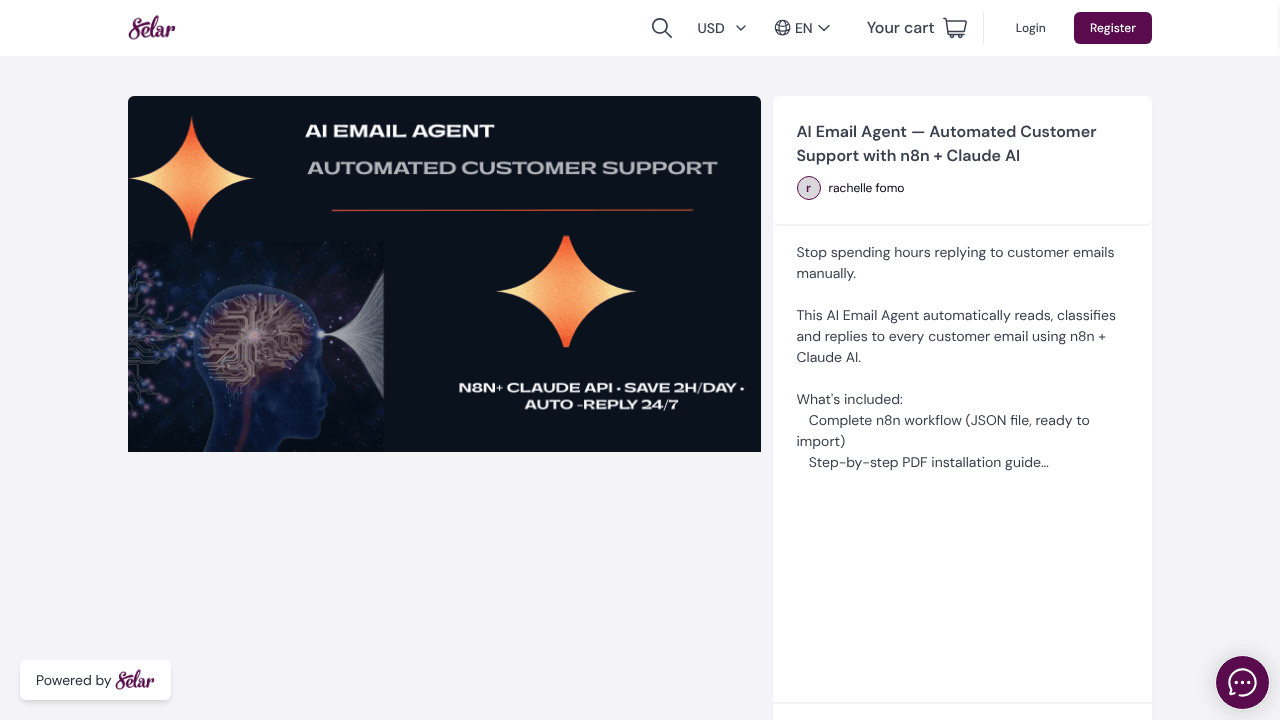1280x720 pixels.
Task: Click the Login link
Action: (x=1030, y=28)
